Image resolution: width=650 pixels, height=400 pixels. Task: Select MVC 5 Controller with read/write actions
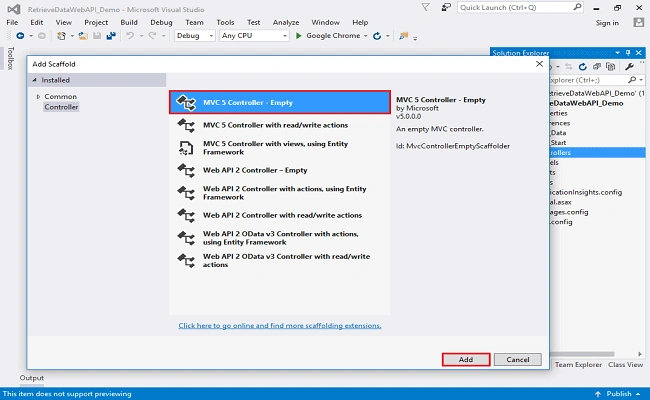[x=280, y=125]
